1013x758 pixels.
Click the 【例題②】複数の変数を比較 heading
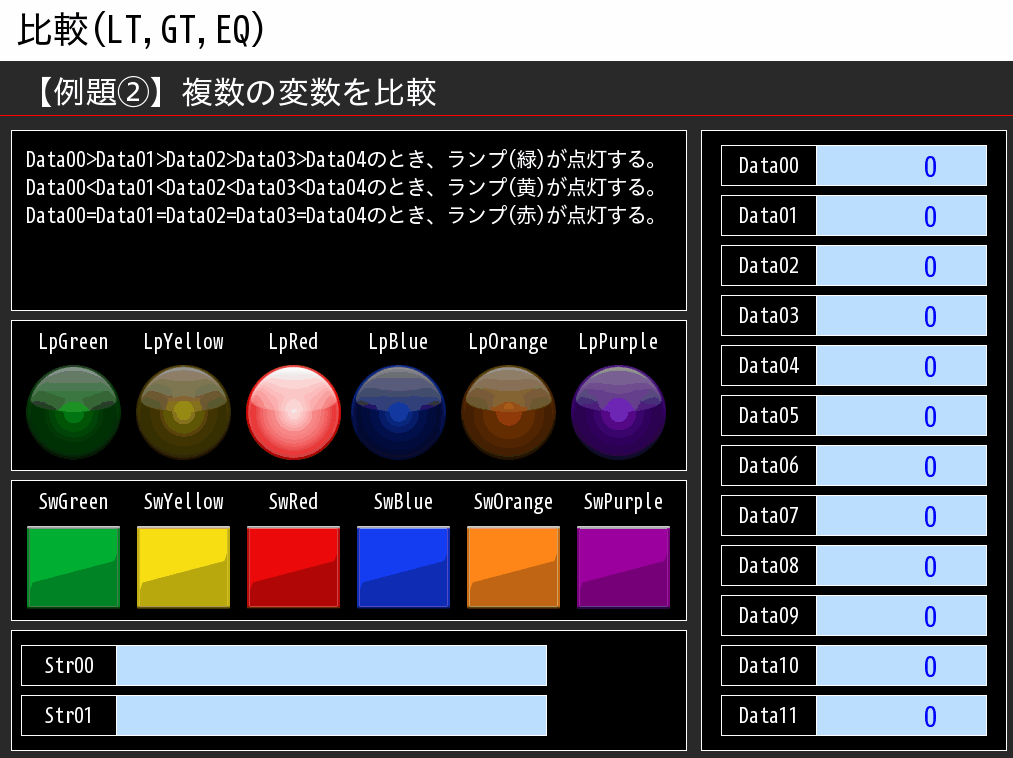pyautogui.click(x=235, y=92)
